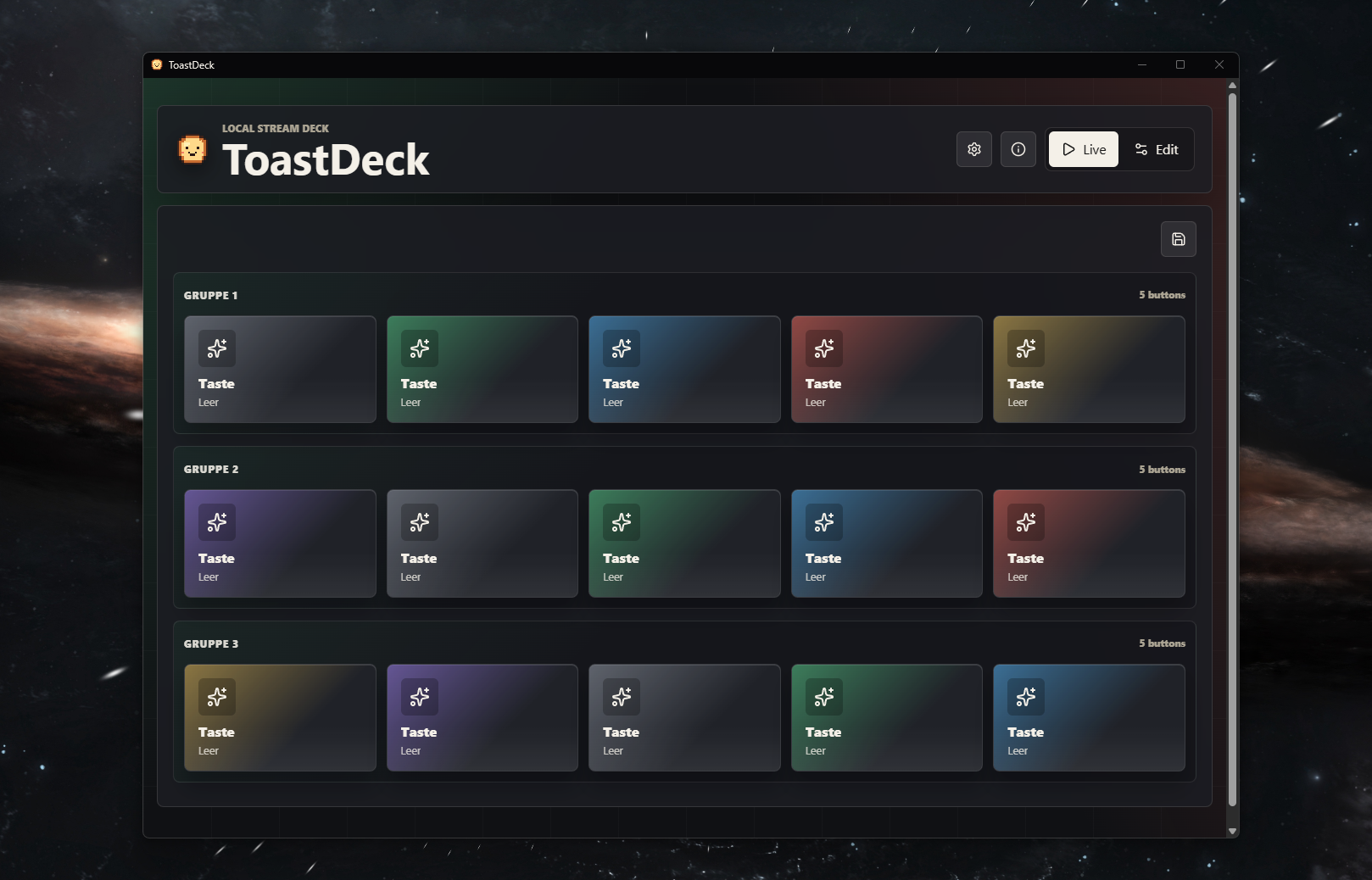Switch to Edit mode
The width and height of the screenshot is (1372, 880).
[1157, 149]
